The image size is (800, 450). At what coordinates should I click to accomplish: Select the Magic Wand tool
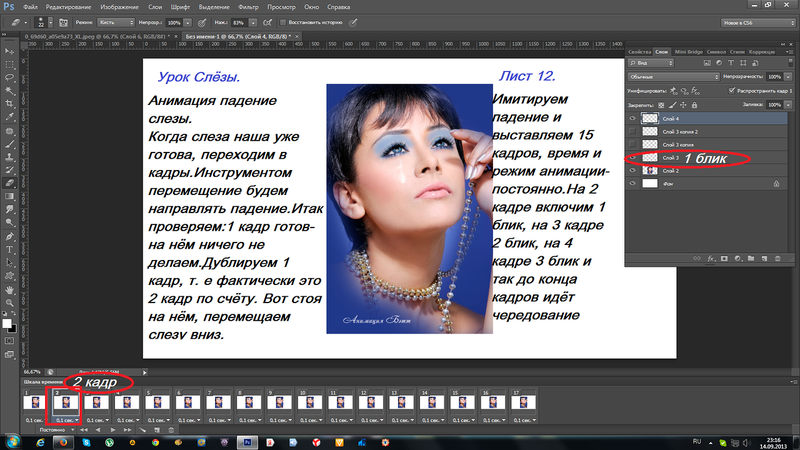click(x=9, y=91)
